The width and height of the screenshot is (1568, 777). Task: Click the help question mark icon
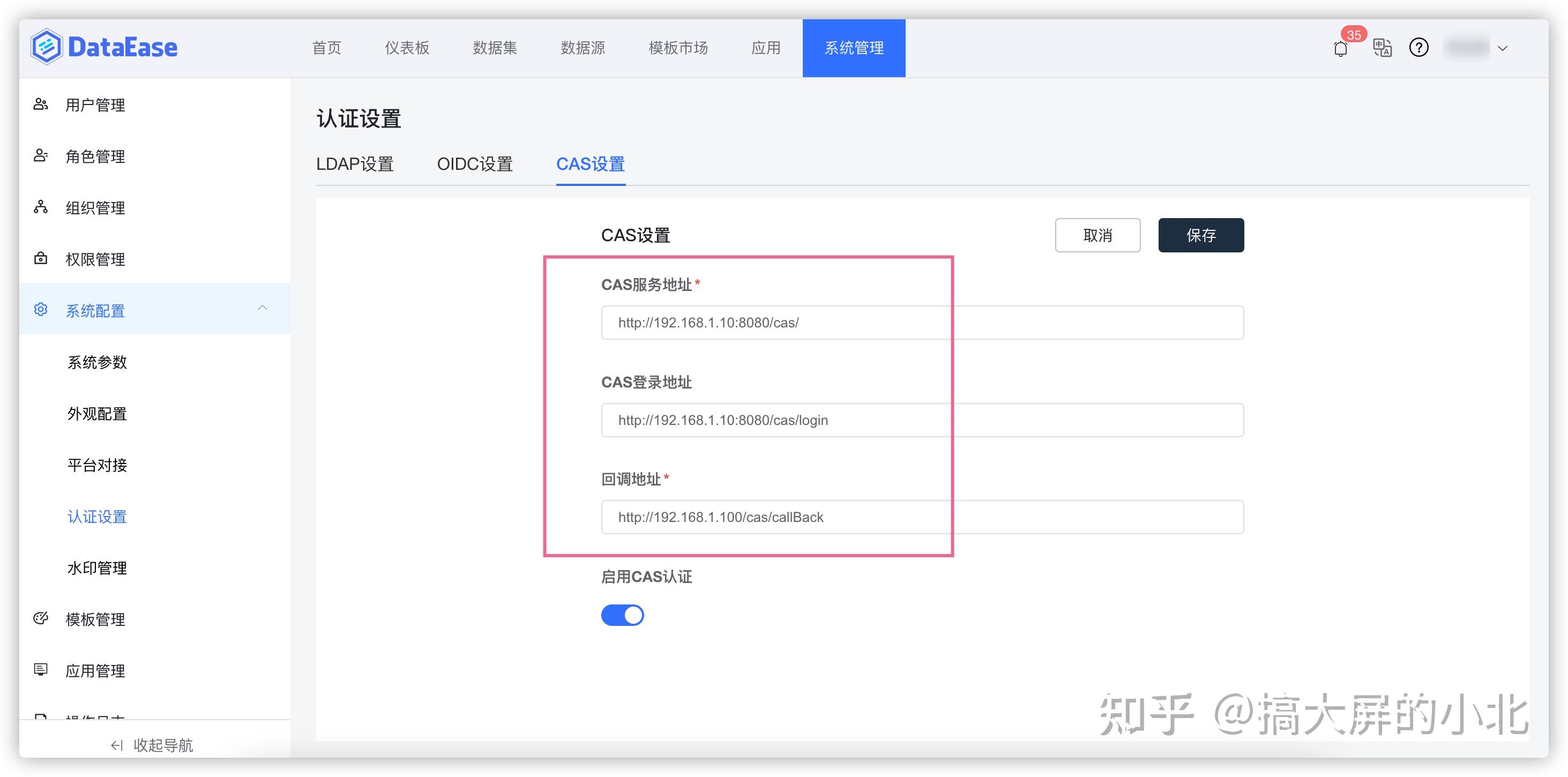(1419, 48)
